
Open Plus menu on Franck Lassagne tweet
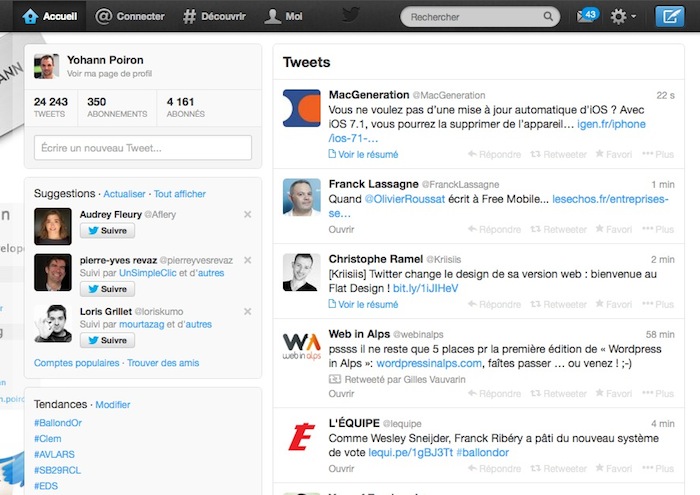658,229
